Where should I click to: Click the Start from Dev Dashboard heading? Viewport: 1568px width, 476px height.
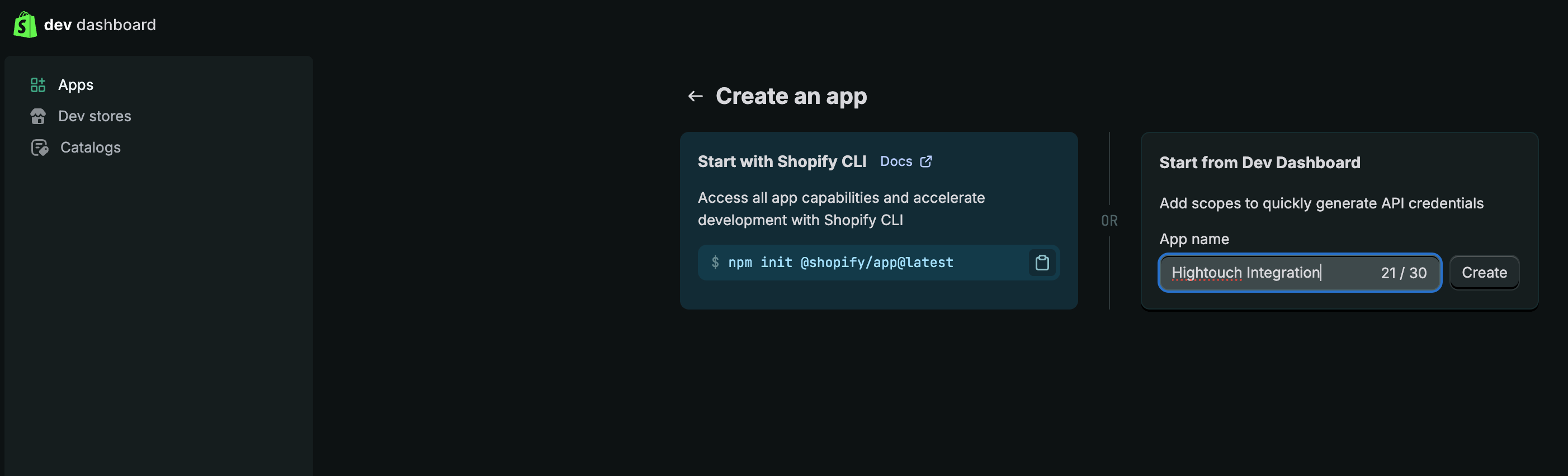[1259, 163]
